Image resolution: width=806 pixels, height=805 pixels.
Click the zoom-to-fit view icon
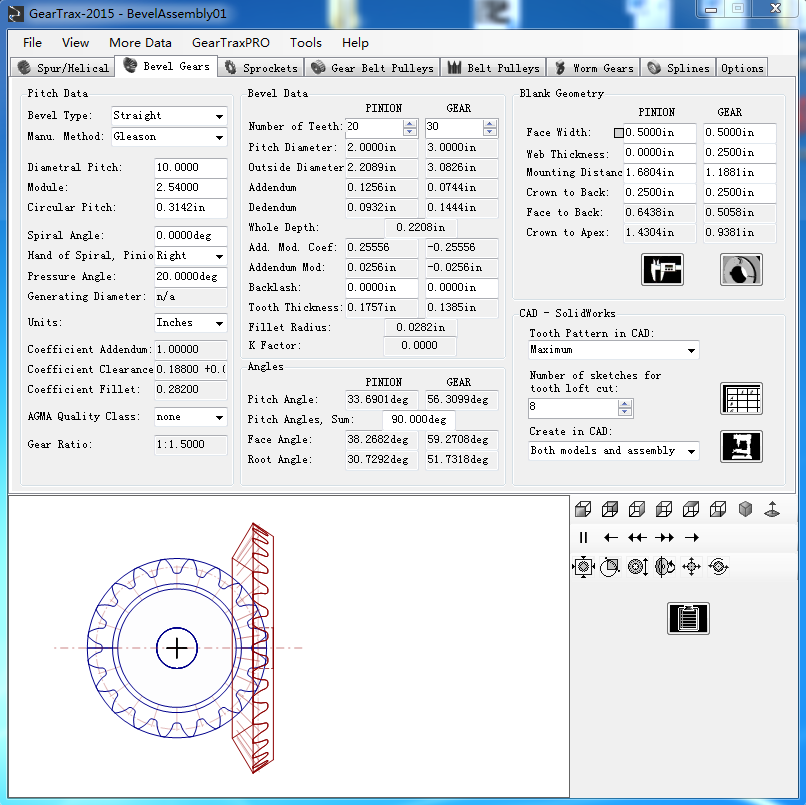[x=583, y=567]
